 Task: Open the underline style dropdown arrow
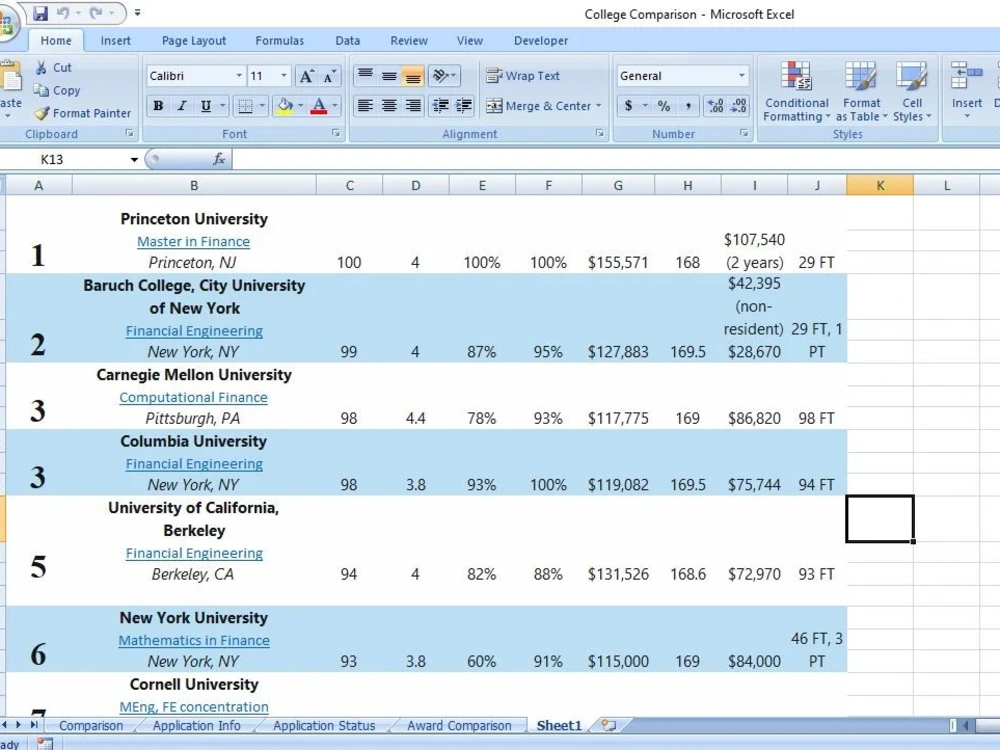click(223, 106)
